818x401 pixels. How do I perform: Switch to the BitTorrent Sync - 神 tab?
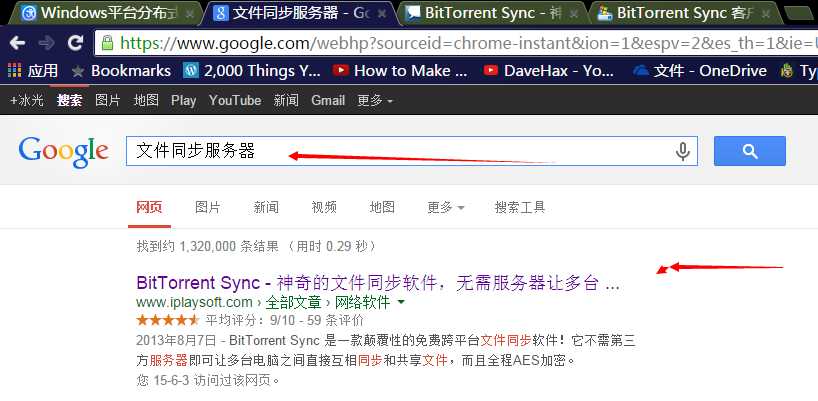point(491,13)
